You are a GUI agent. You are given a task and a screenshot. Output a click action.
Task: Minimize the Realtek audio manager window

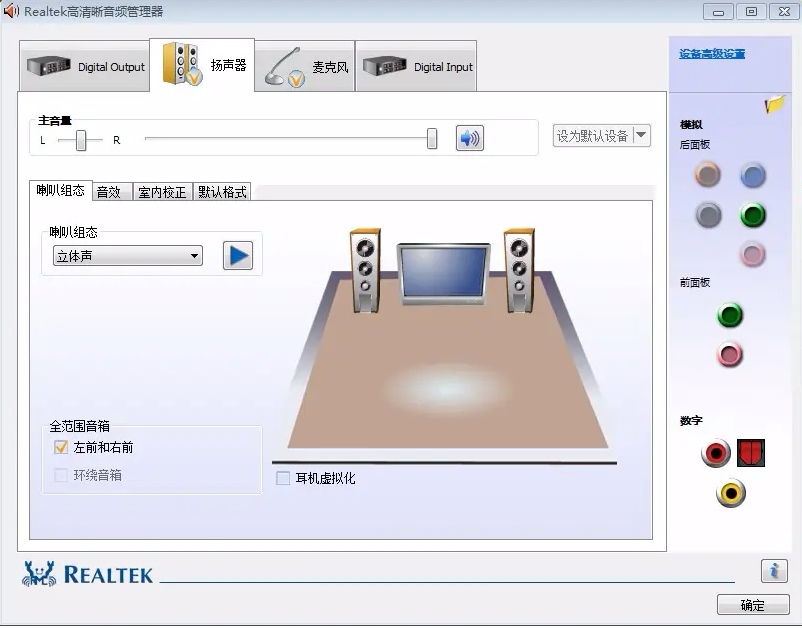click(718, 11)
